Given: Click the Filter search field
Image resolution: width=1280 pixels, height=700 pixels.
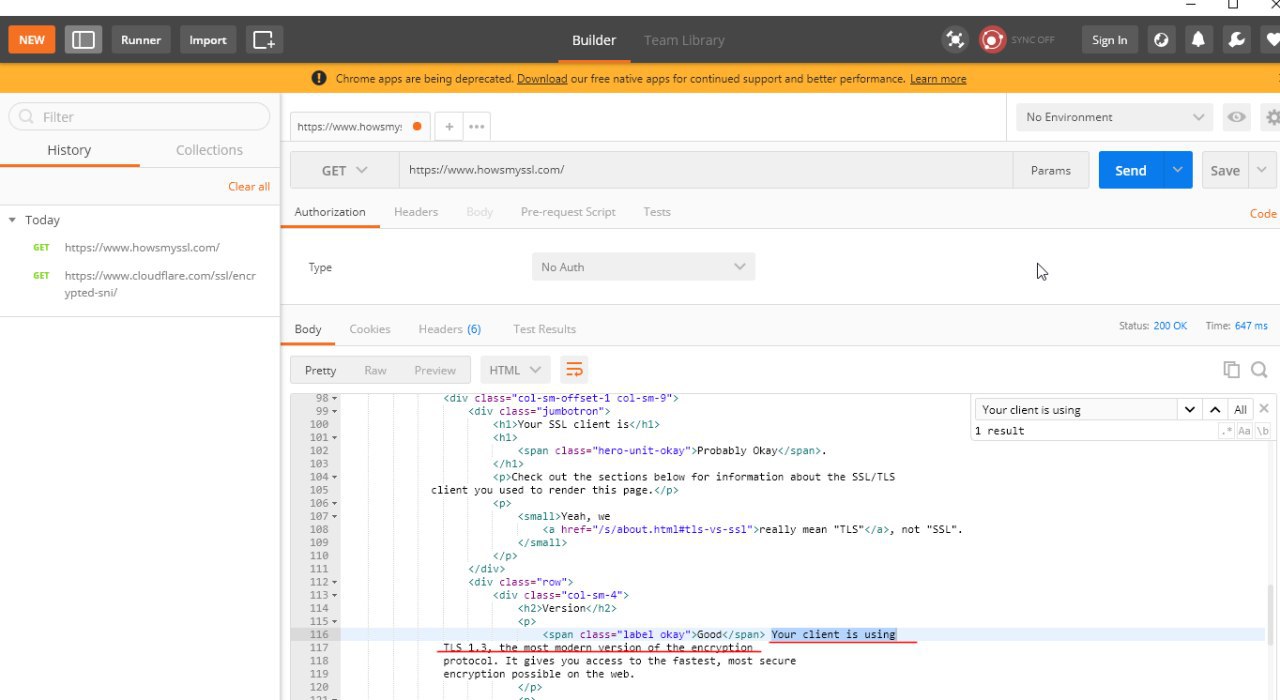Looking at the screenshot, I should click(139, 117).
